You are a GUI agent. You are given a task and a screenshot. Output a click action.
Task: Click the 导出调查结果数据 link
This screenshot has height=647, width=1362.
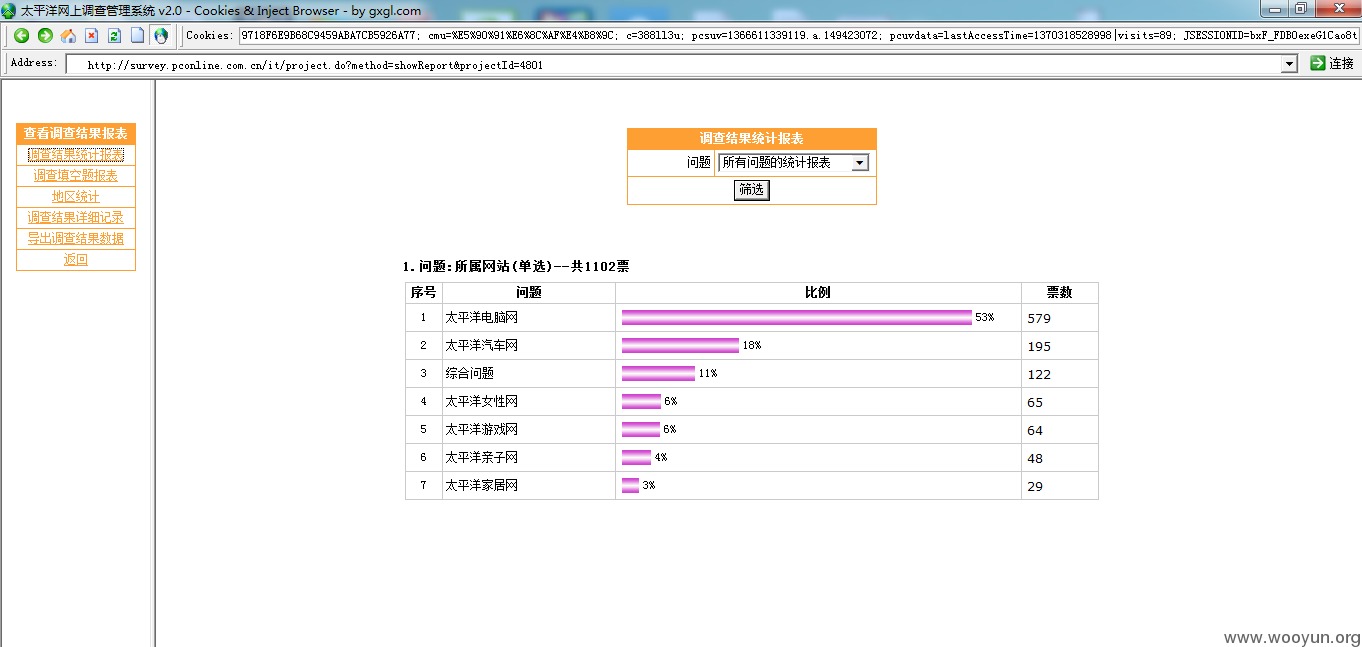coord(76,239)
